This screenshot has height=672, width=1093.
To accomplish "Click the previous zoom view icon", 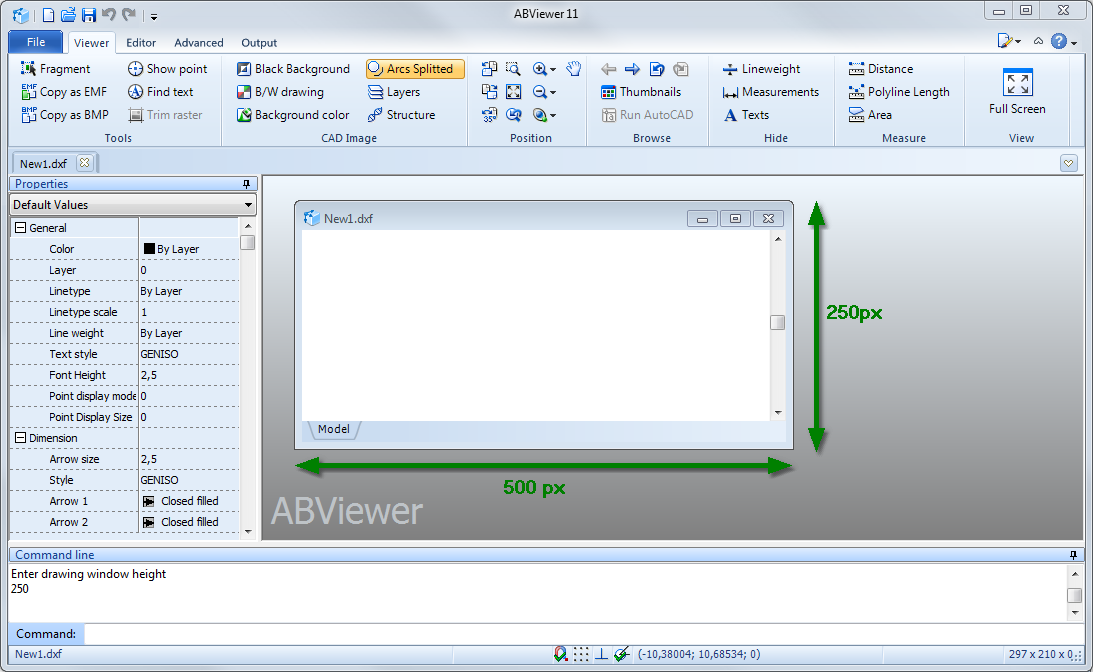I will coord(514,114).
